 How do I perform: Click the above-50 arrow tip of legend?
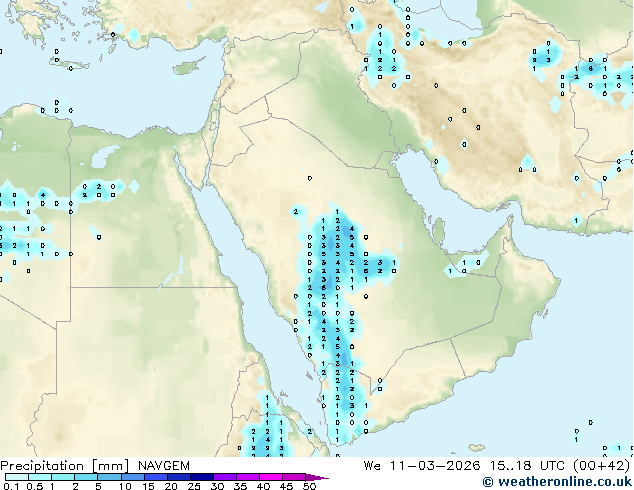(317, 477)
